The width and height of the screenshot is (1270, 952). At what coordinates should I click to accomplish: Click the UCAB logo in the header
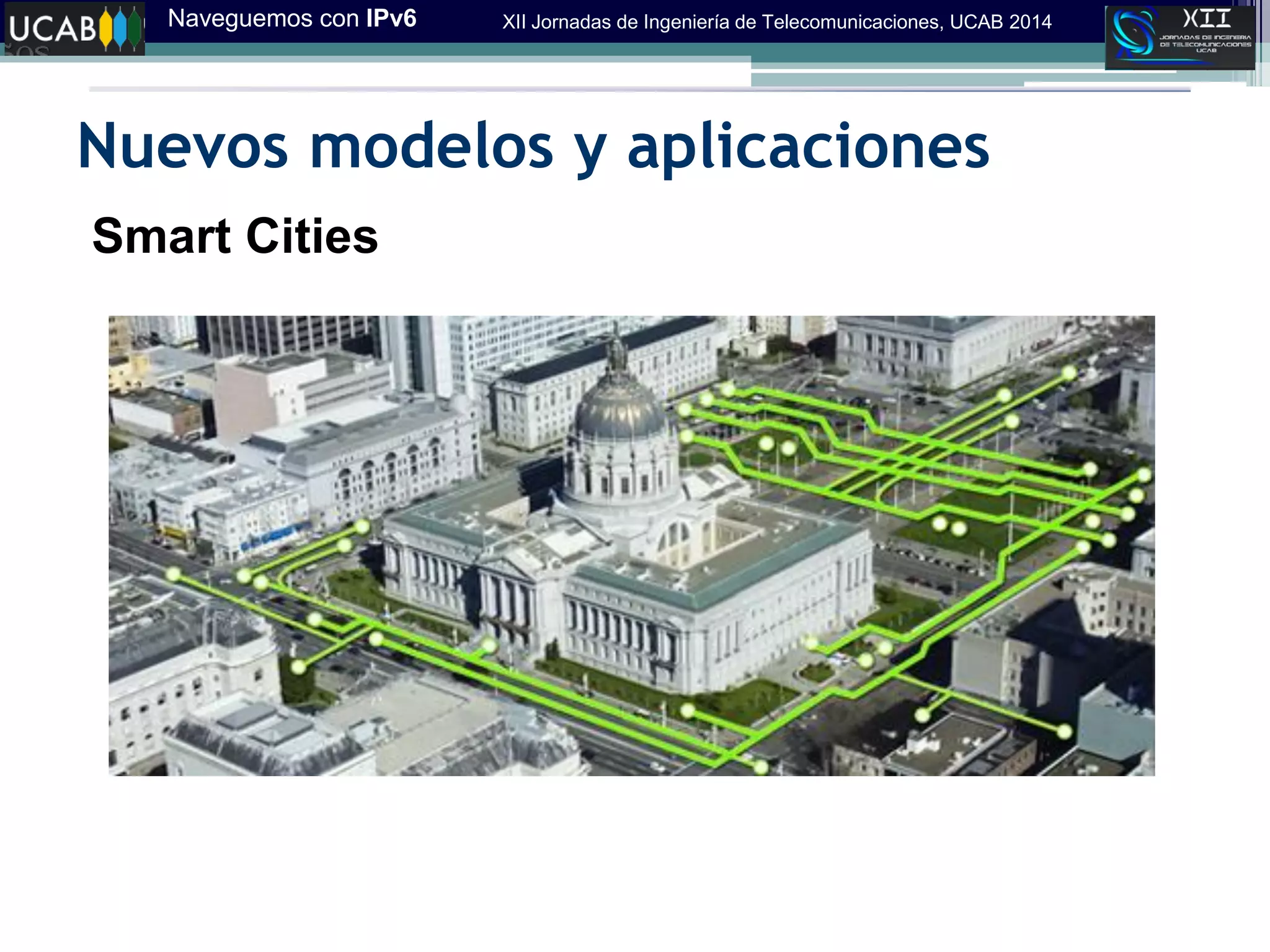74,29
